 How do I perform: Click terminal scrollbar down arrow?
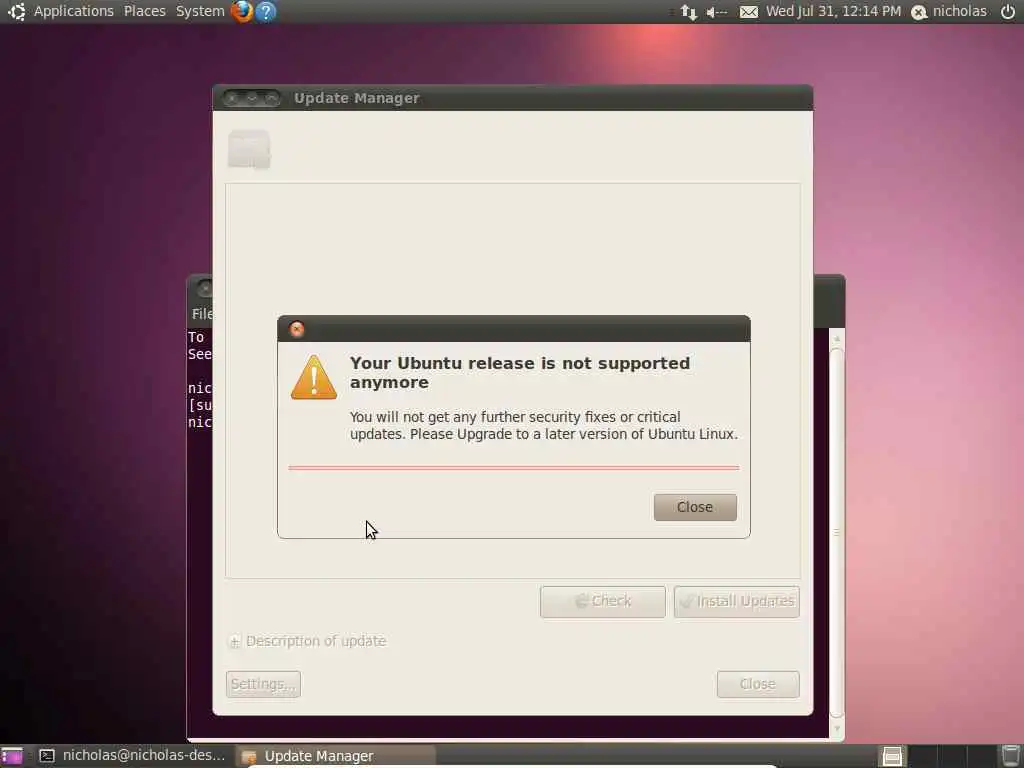837,728
